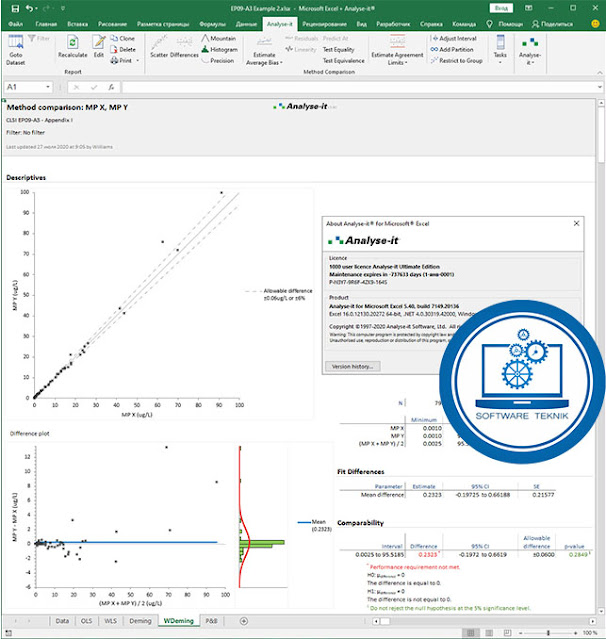The image size is (606, 639).
Task: Save the workbook from quick access toolbar
Action: pos(15,8)
